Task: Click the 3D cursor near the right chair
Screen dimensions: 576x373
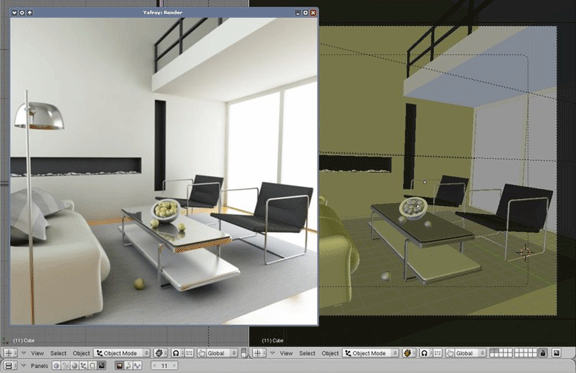Action: (525, 252)
